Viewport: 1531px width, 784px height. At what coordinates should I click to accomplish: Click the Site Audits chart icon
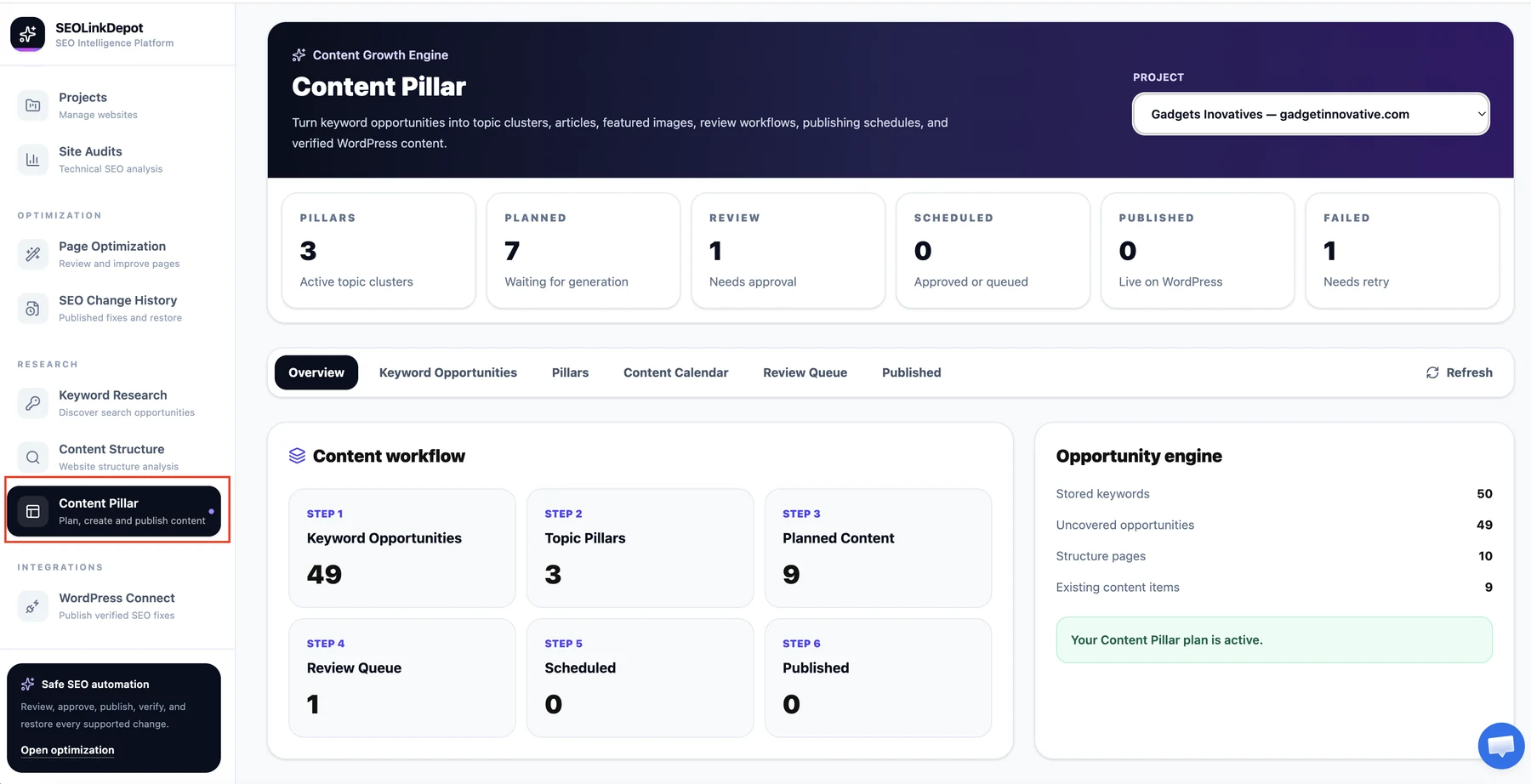[x=32, y=159]
